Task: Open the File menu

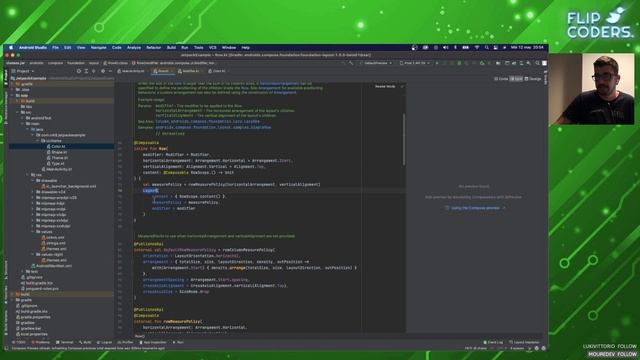Action: (55, 48)
